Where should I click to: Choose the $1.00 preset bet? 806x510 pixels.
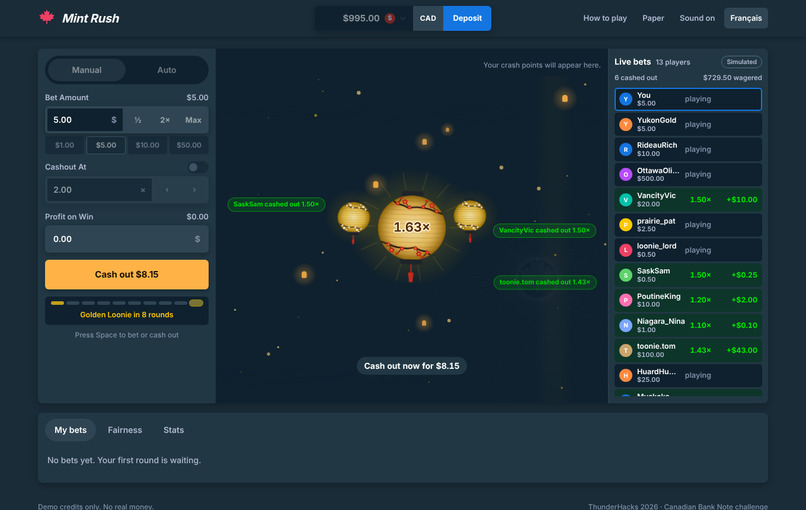pyautogui.click(x=65, y=145)
